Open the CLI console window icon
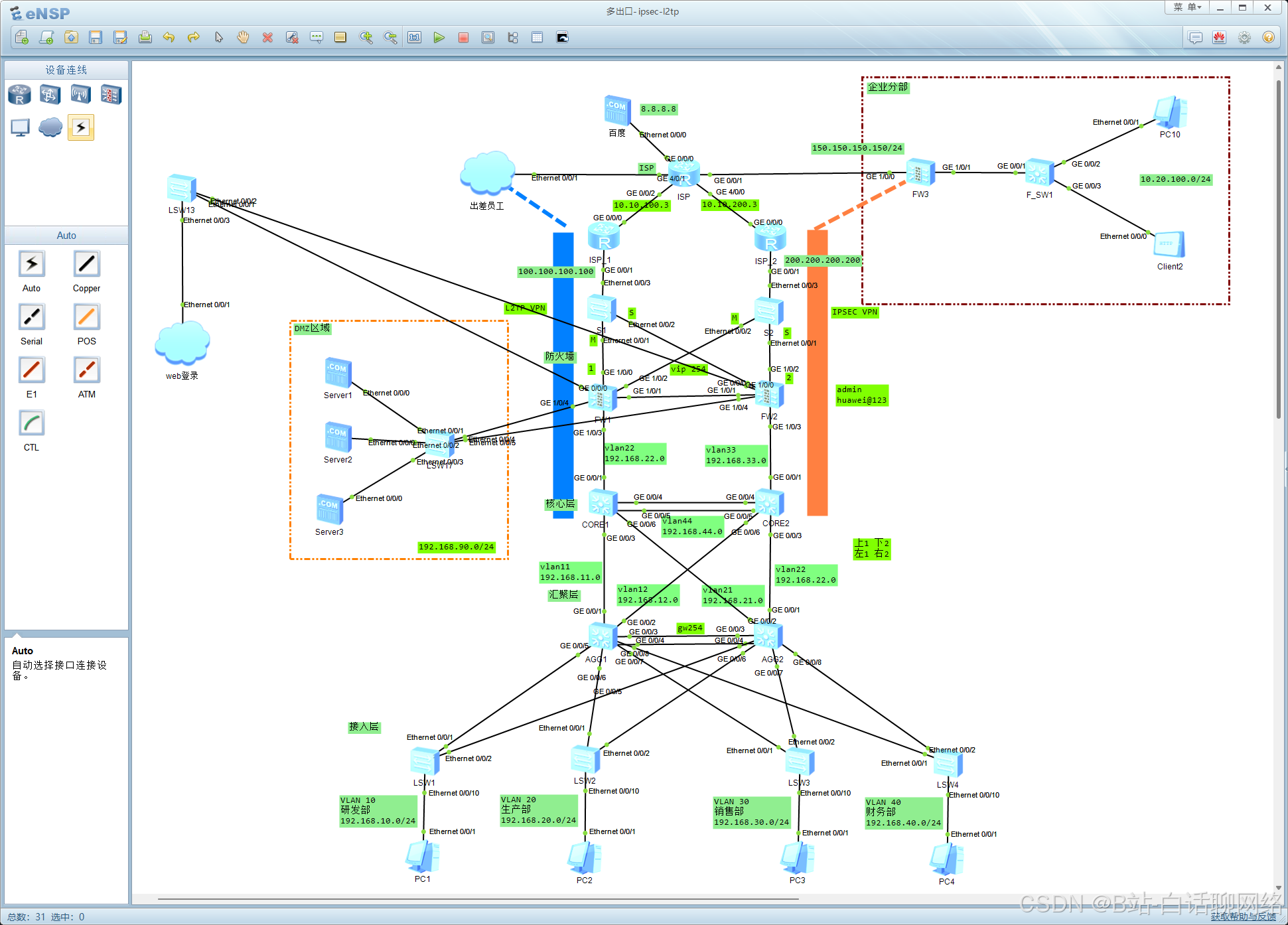Screen dimensions: 1288x925 (562, 37)
